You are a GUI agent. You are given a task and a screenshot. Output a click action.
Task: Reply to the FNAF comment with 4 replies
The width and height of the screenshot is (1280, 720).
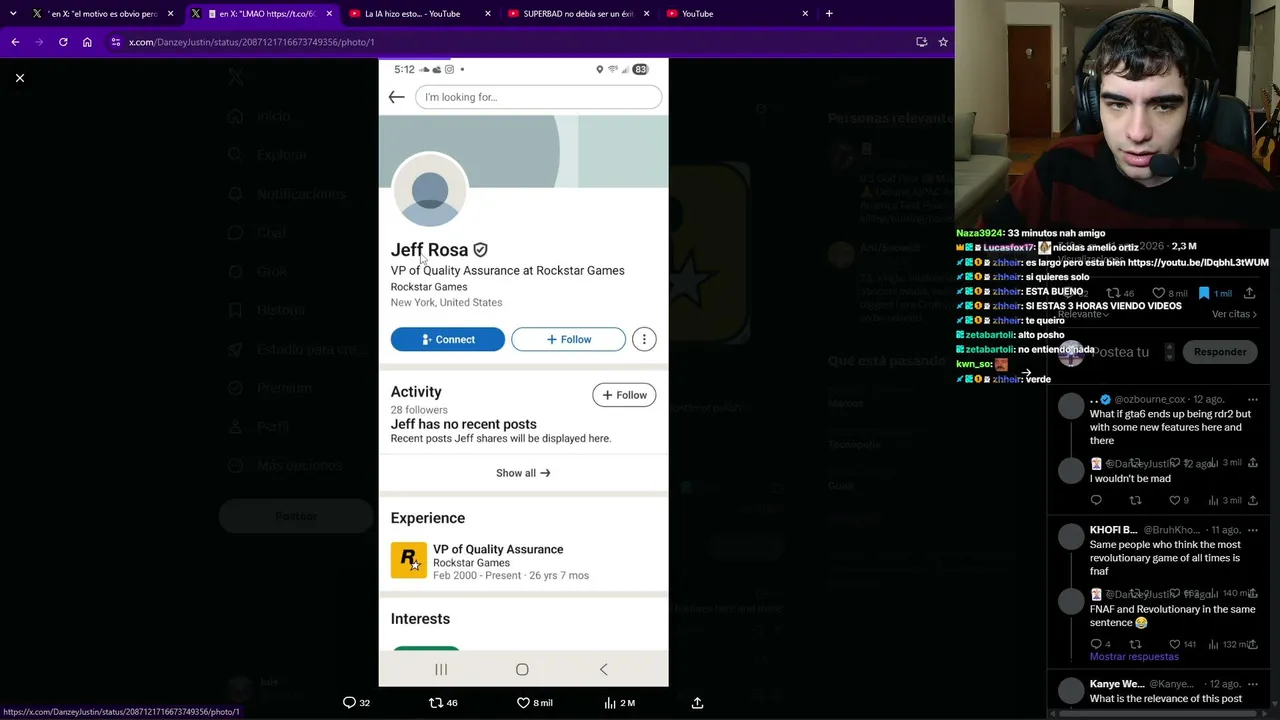1100,644
